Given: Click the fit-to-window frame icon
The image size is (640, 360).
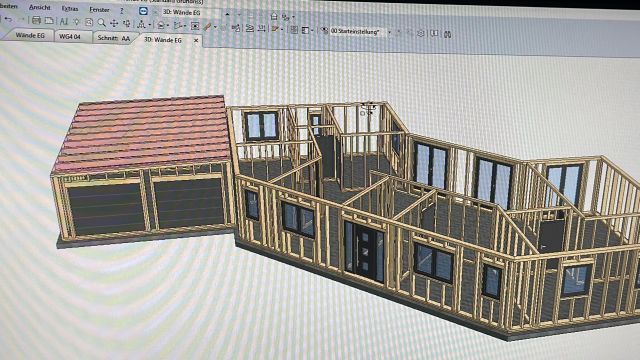Looking at the screenshot, I should coord(195,26).
